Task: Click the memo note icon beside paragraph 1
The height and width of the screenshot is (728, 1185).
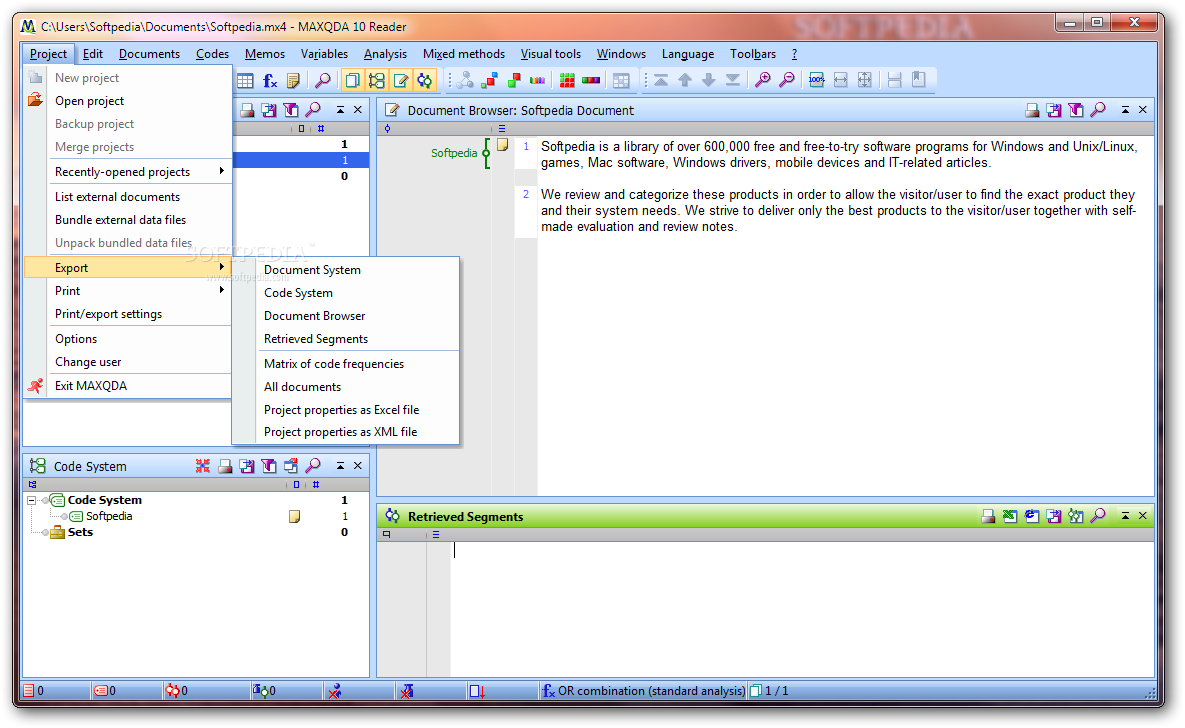Action: click(503, 145)
